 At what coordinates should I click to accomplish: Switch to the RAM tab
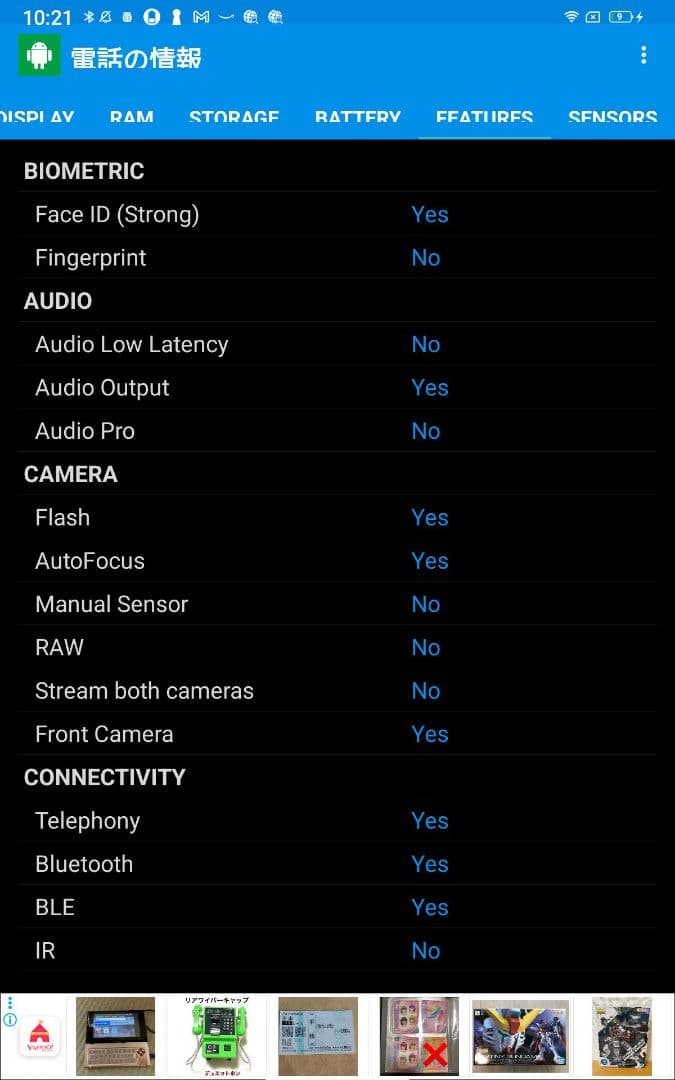[131, 117]
